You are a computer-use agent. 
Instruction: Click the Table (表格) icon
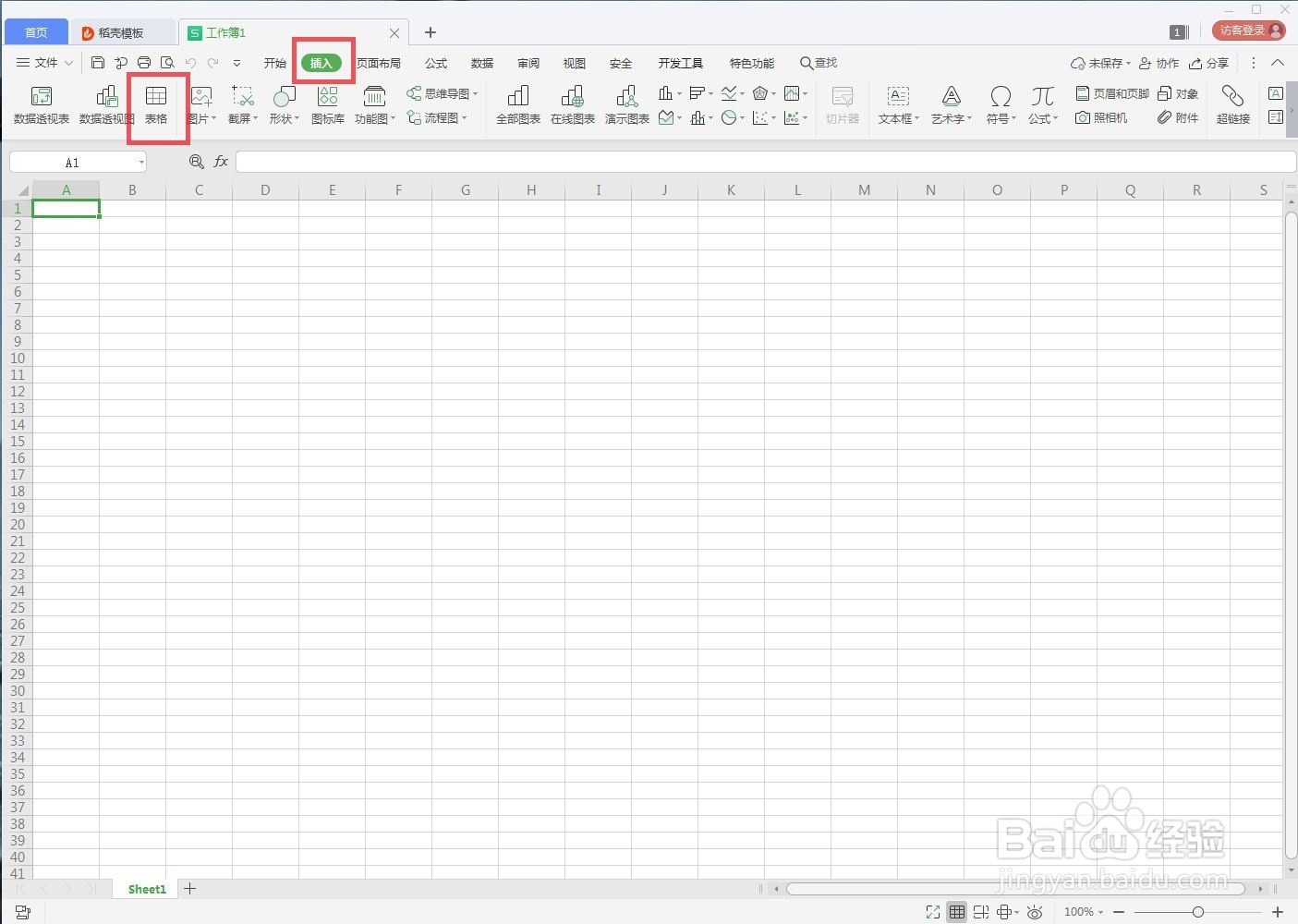(156, 104)
